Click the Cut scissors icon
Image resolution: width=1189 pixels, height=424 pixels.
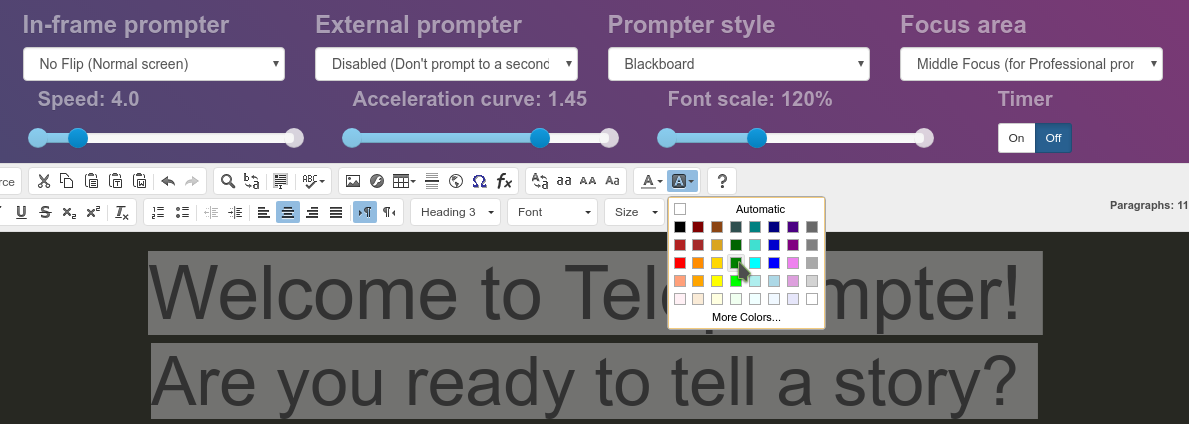44,181
